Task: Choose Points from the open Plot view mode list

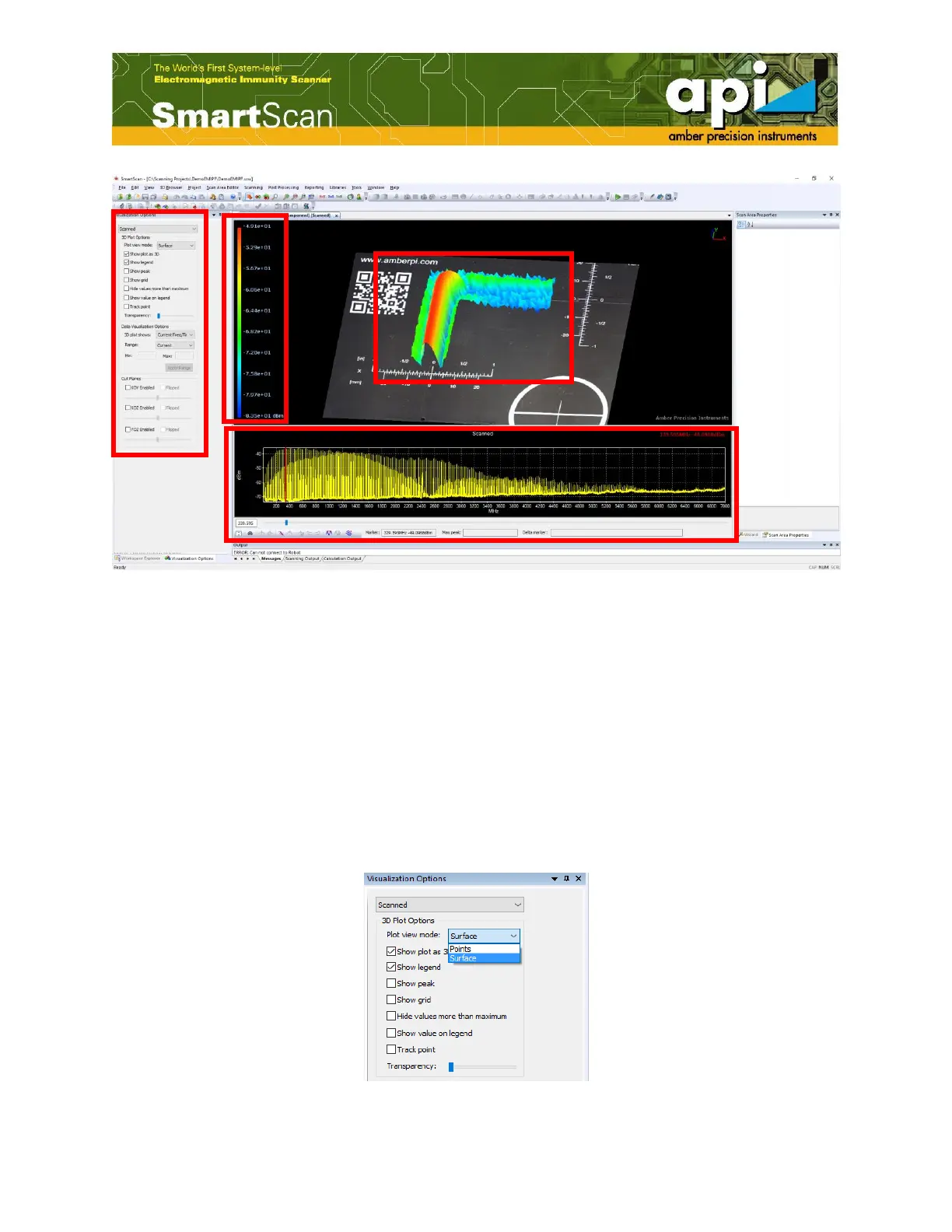Action: [x=484, y=949]
